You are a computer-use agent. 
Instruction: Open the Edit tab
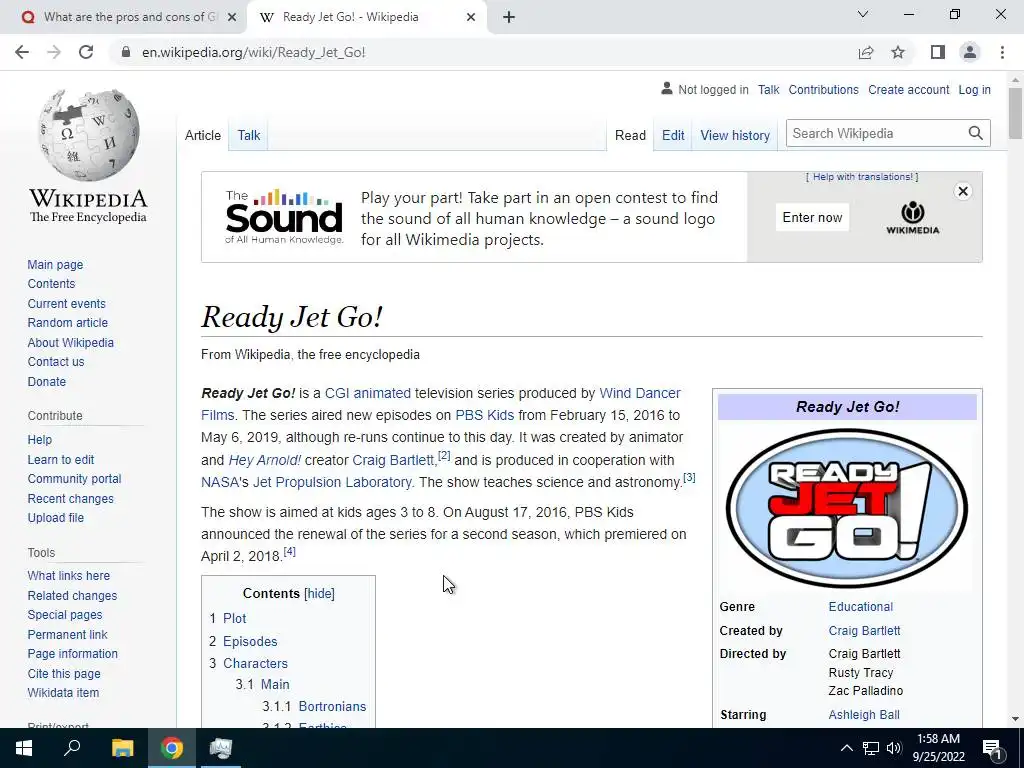click(x=673, y=135)
